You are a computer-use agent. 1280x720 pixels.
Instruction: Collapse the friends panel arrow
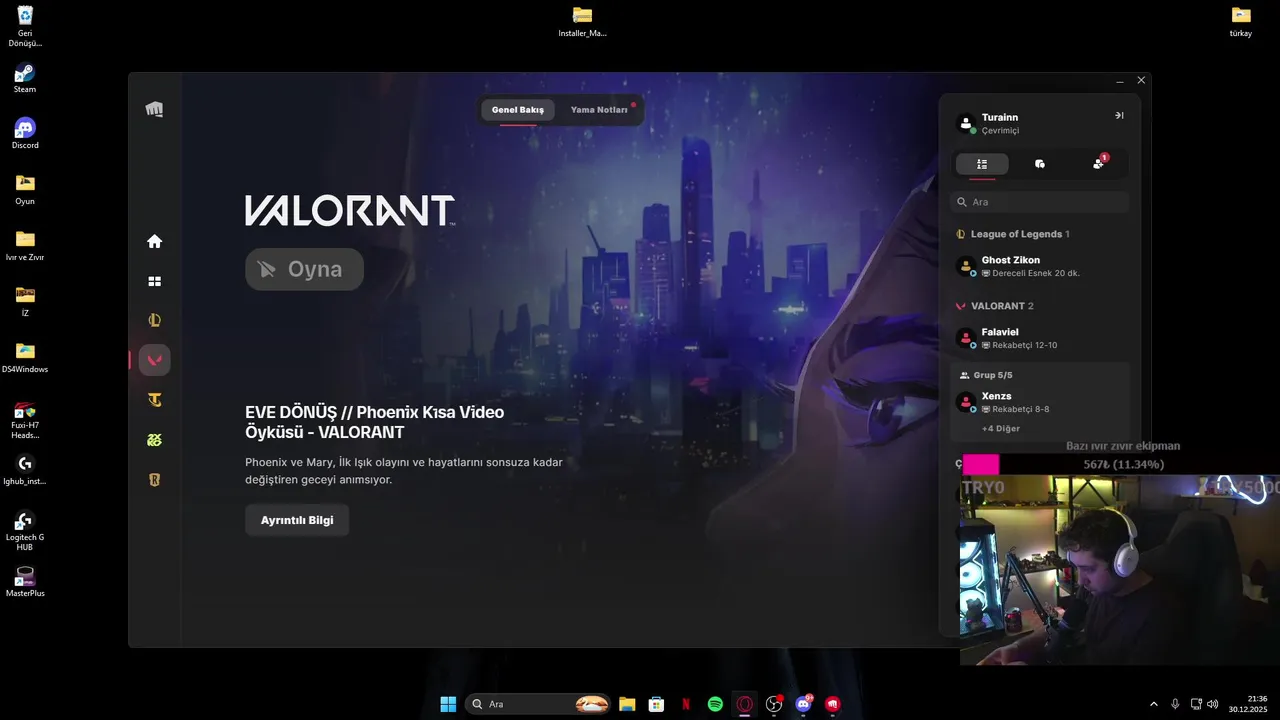pyautogui.click(x=1119, y=116)
